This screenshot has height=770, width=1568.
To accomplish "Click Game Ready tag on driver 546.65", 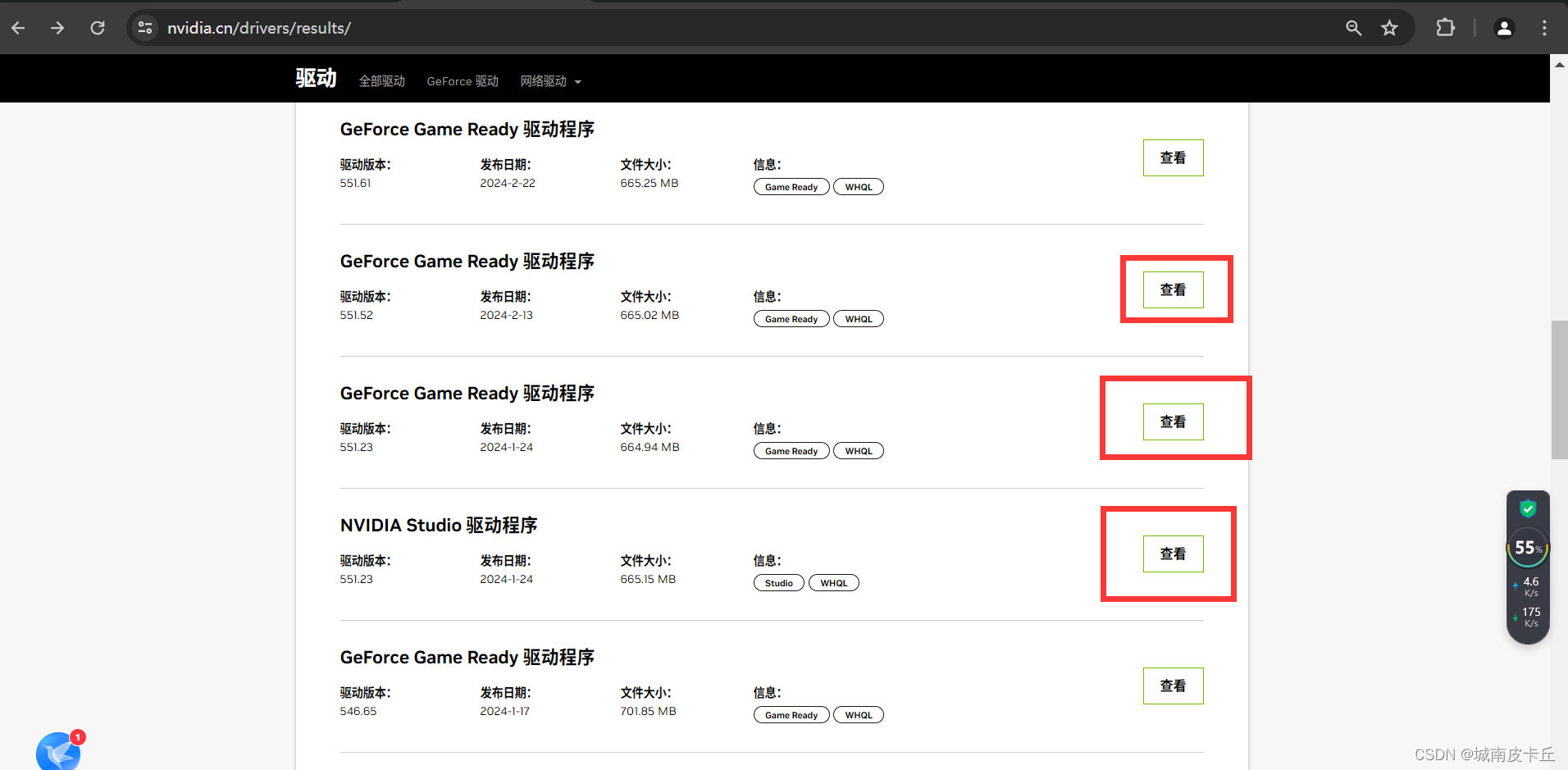I will pyautogui.click(x=791, y=715).
